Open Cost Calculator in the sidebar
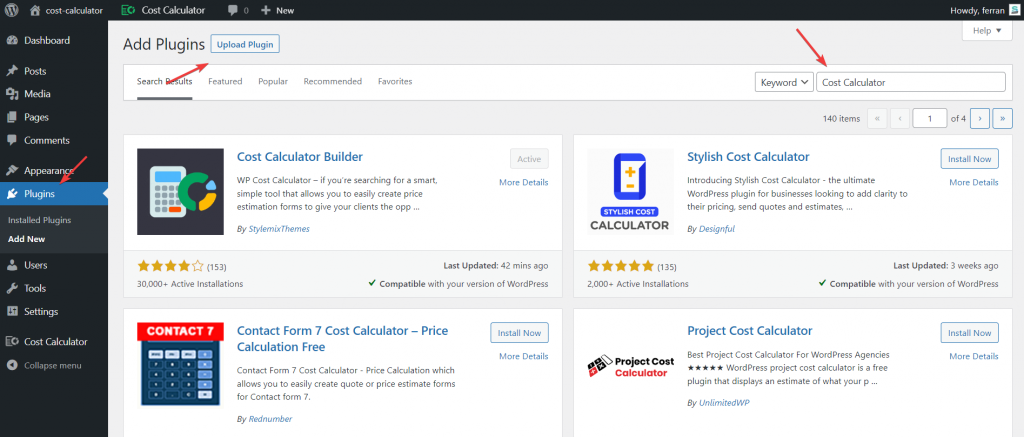 click(54, 342)
